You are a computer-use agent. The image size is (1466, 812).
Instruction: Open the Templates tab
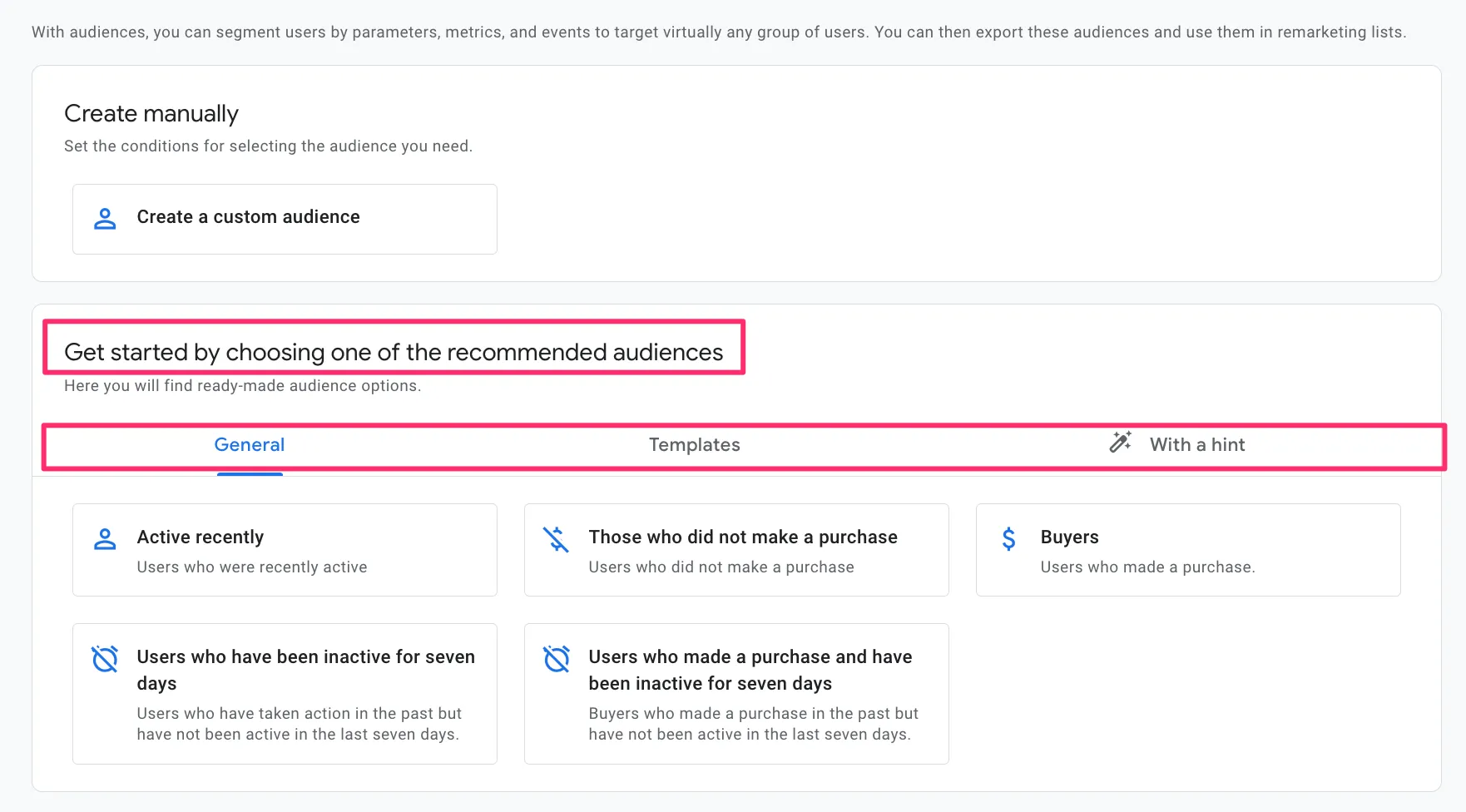point(694,445)
